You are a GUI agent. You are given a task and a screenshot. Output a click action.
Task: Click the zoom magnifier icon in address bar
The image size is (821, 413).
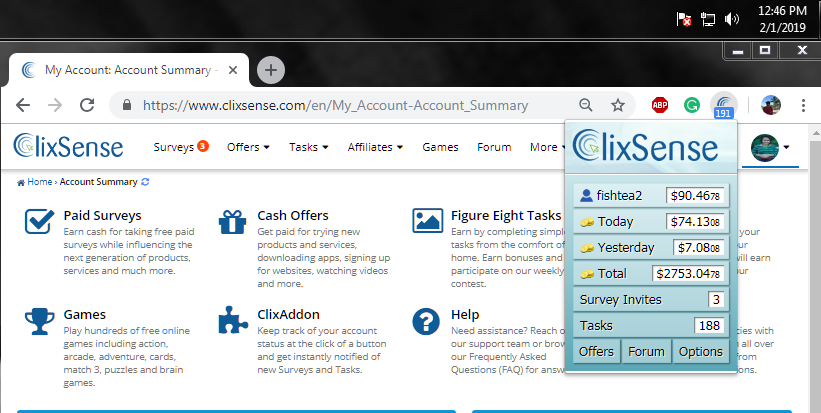pos(585,105)
